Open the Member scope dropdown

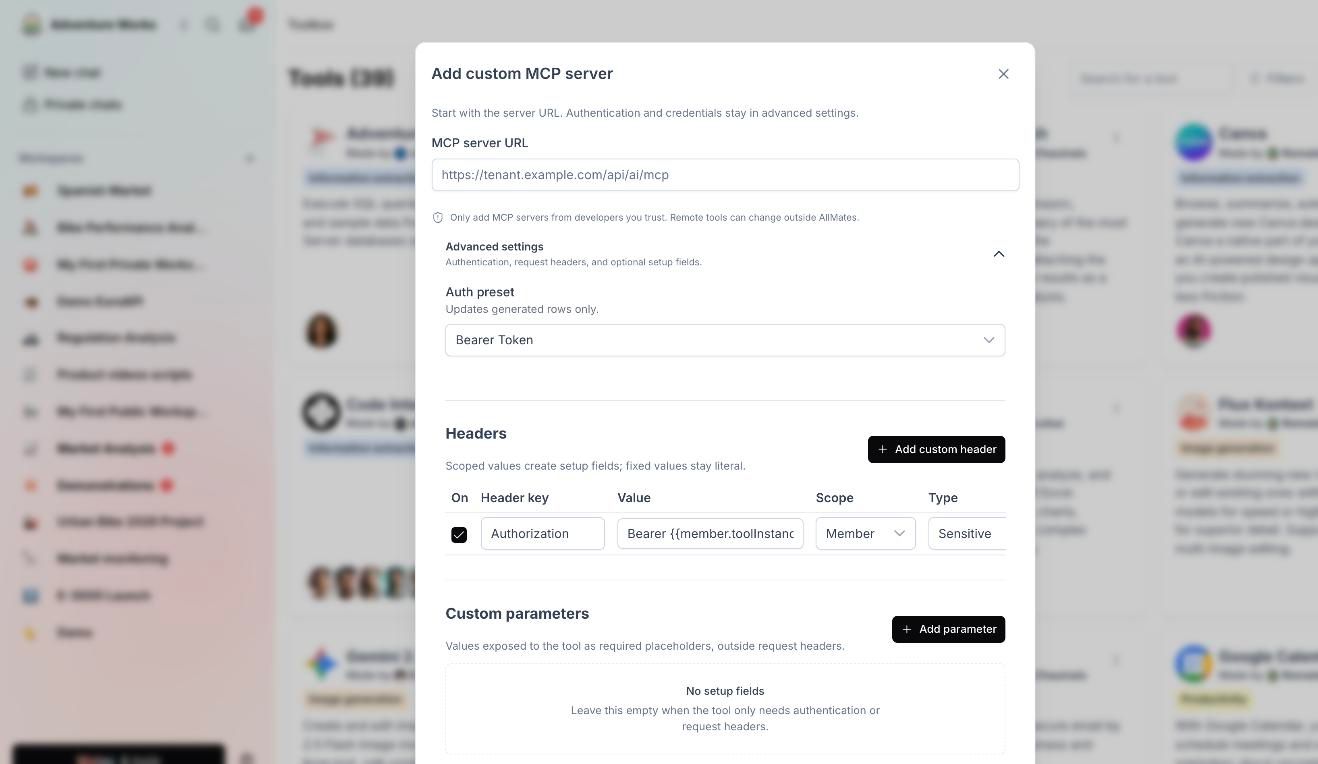[866, 534]
